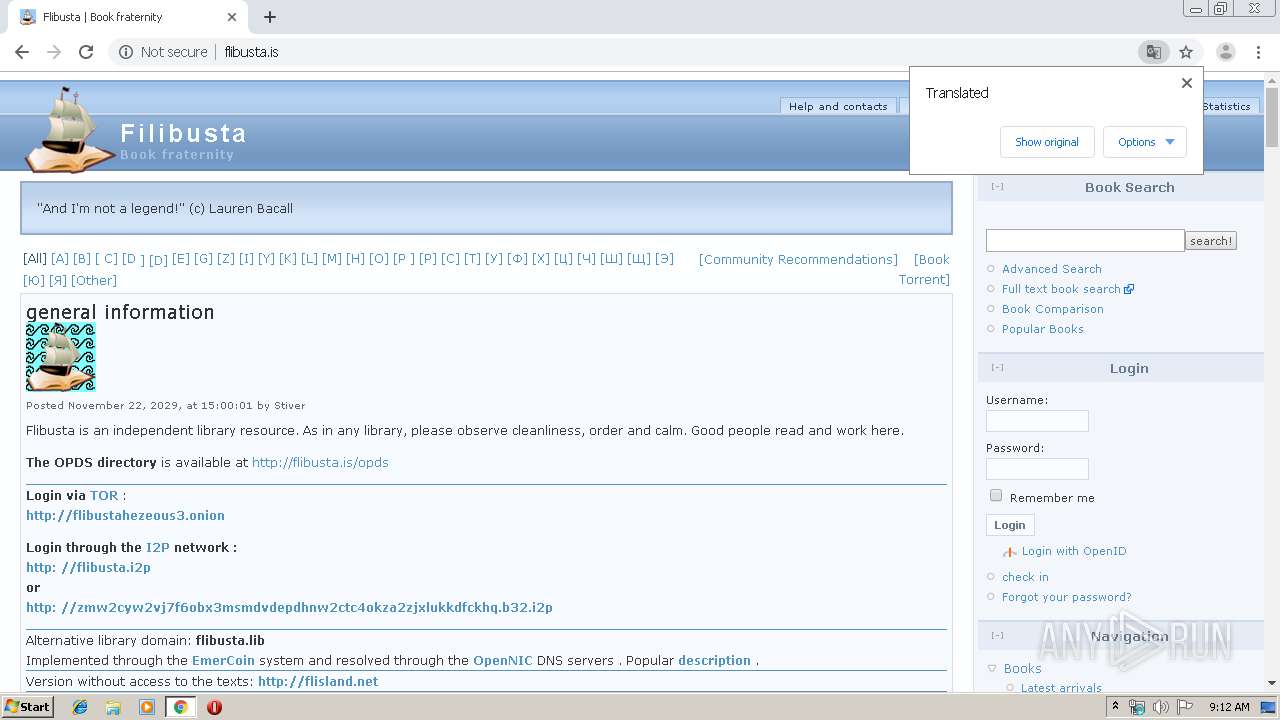Image resolution: width=1280 pixels, height=720 pixels.
Task: Select the [Other] filter link
Action: (94, 281)
